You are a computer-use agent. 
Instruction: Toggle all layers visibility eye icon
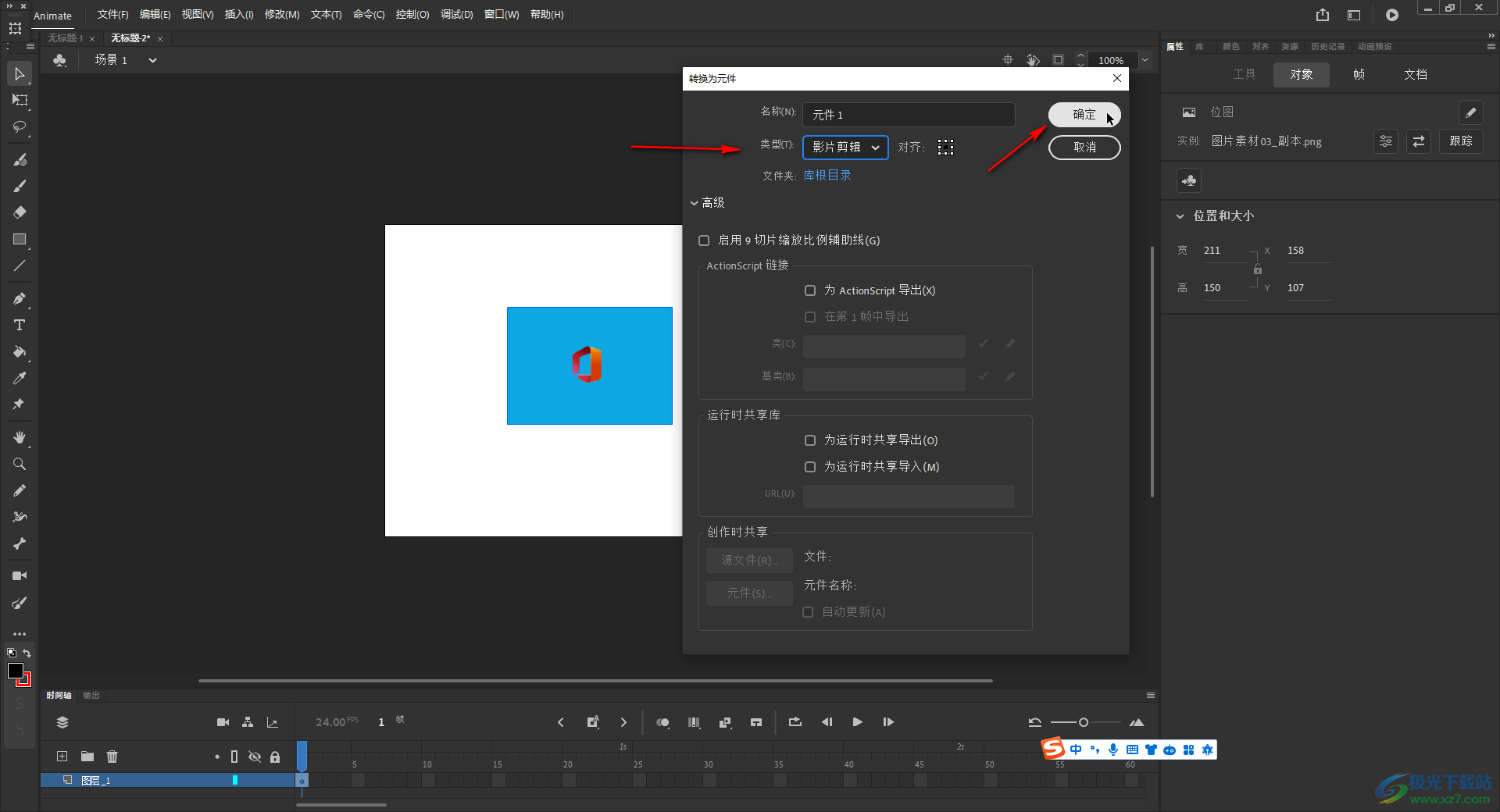[255, 757]
